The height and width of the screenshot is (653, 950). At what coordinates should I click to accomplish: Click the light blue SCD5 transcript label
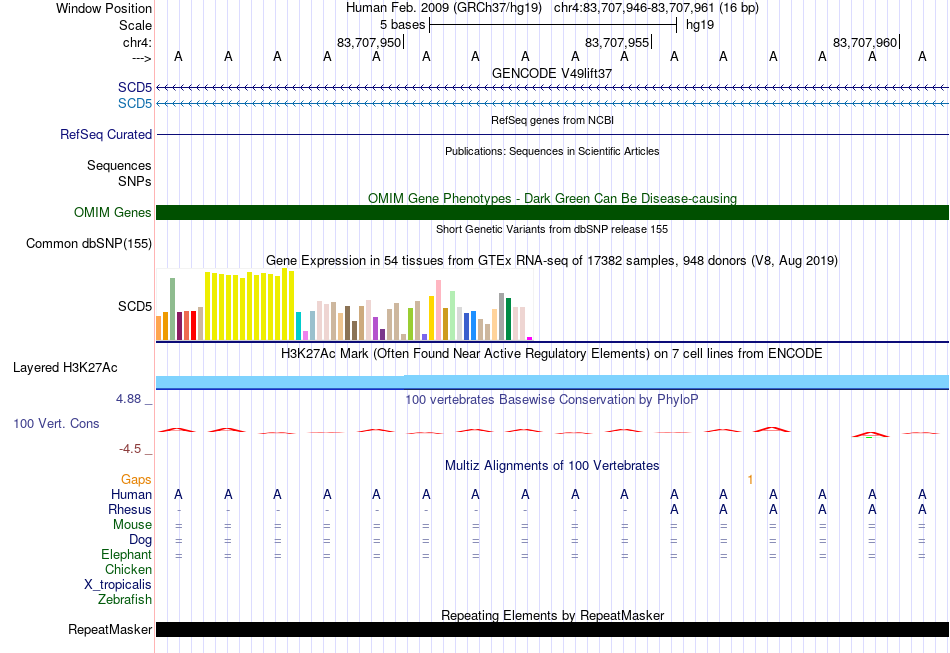(135, 104)
